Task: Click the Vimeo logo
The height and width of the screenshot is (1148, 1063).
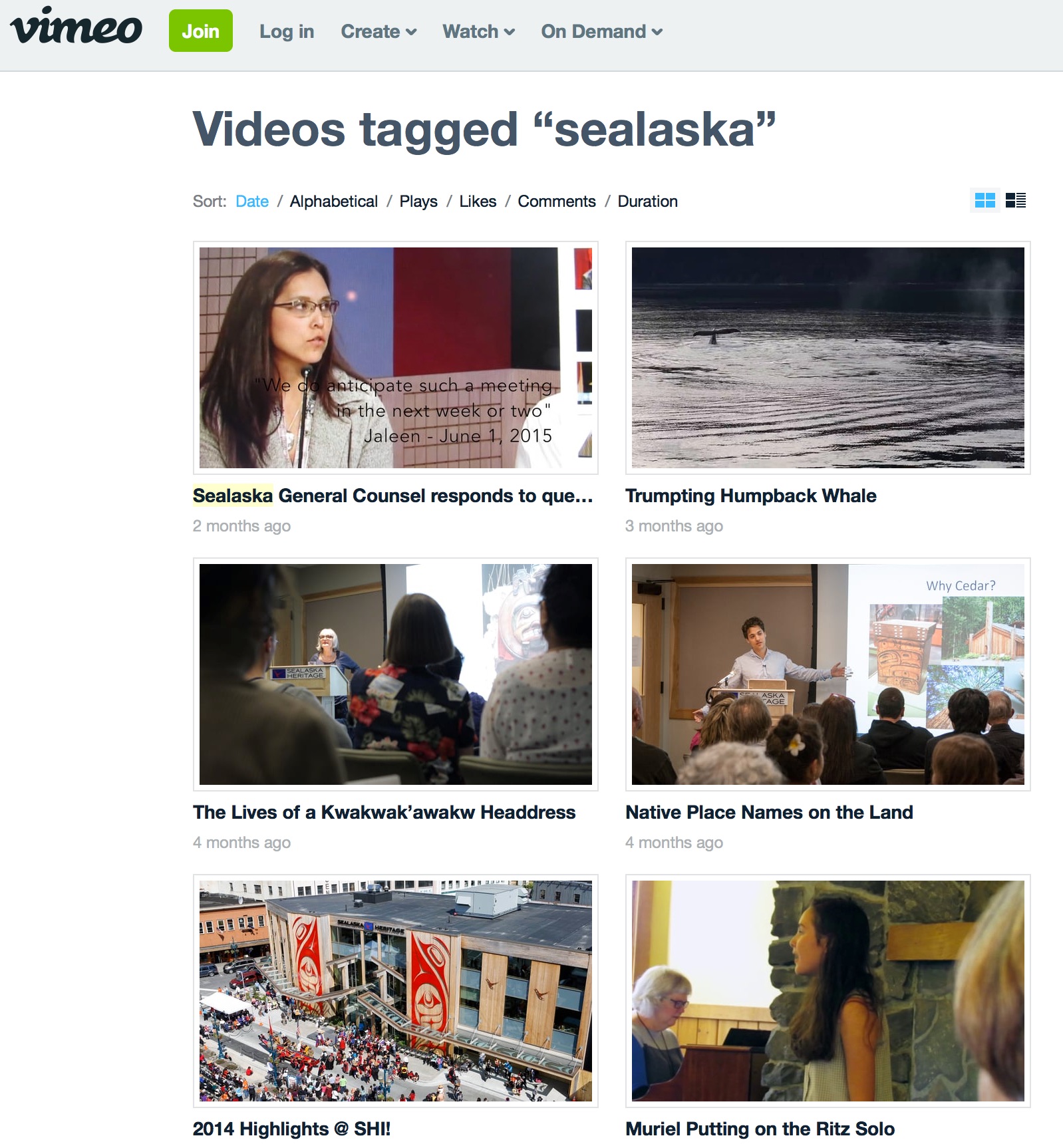Action: pos(76,27)
